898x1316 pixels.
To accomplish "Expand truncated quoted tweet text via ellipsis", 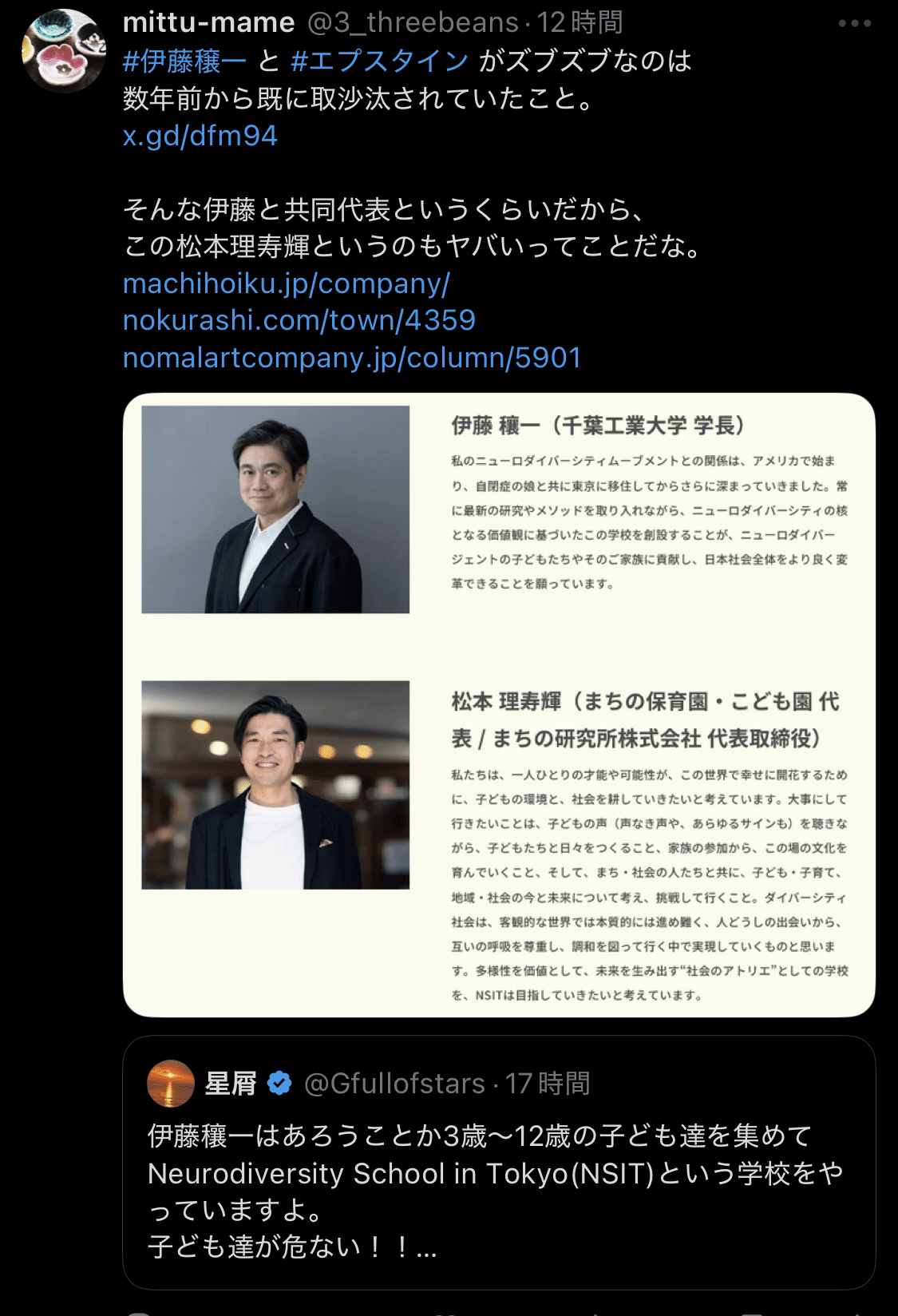I will pyautogui.click(x=426, y=1247).
